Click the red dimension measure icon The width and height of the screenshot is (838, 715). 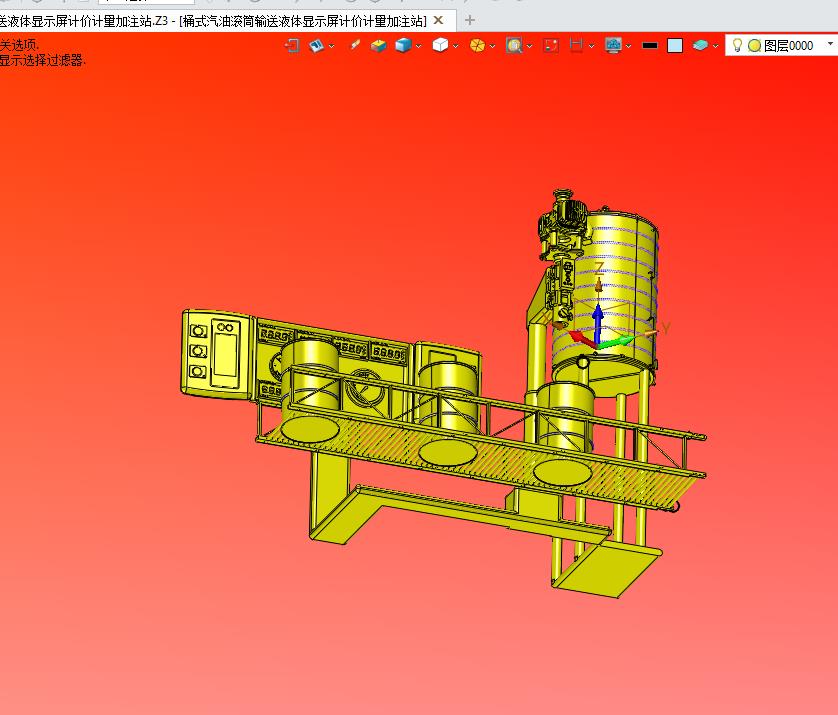coord(576,45)
